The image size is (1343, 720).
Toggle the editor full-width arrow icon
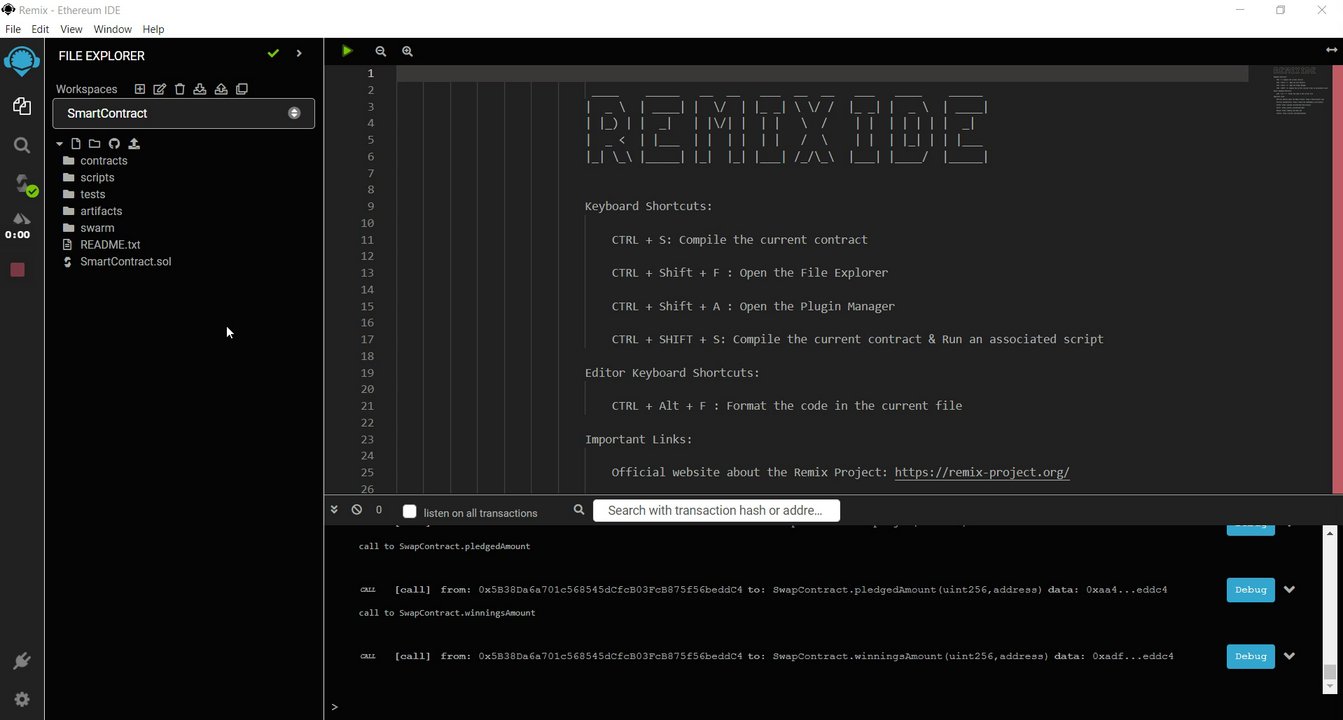pyautogui.click(x=1331, y=50)
